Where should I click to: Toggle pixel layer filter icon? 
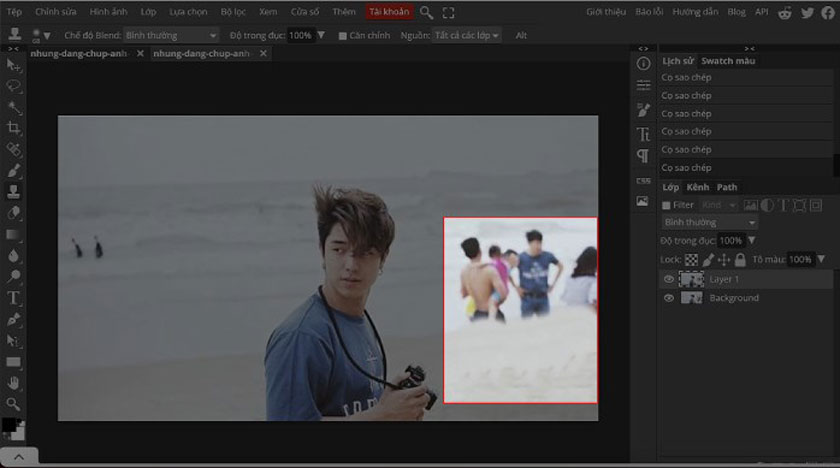(x=751, y=205)
